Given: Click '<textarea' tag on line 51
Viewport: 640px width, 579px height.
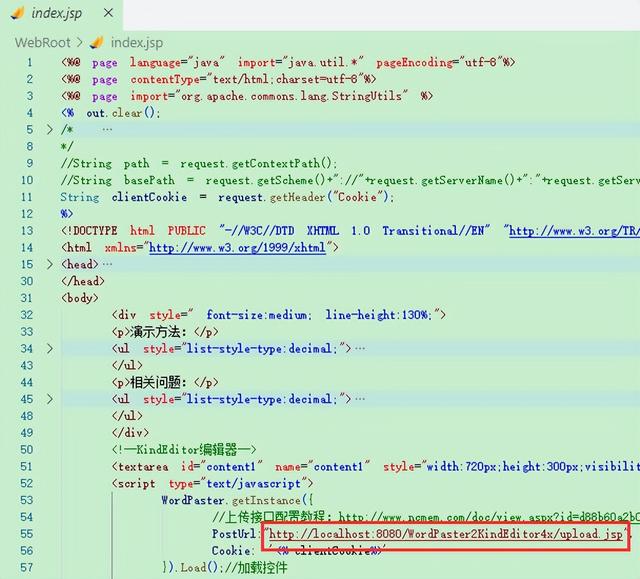Looking at the screenshot, I should coord(140,467).
